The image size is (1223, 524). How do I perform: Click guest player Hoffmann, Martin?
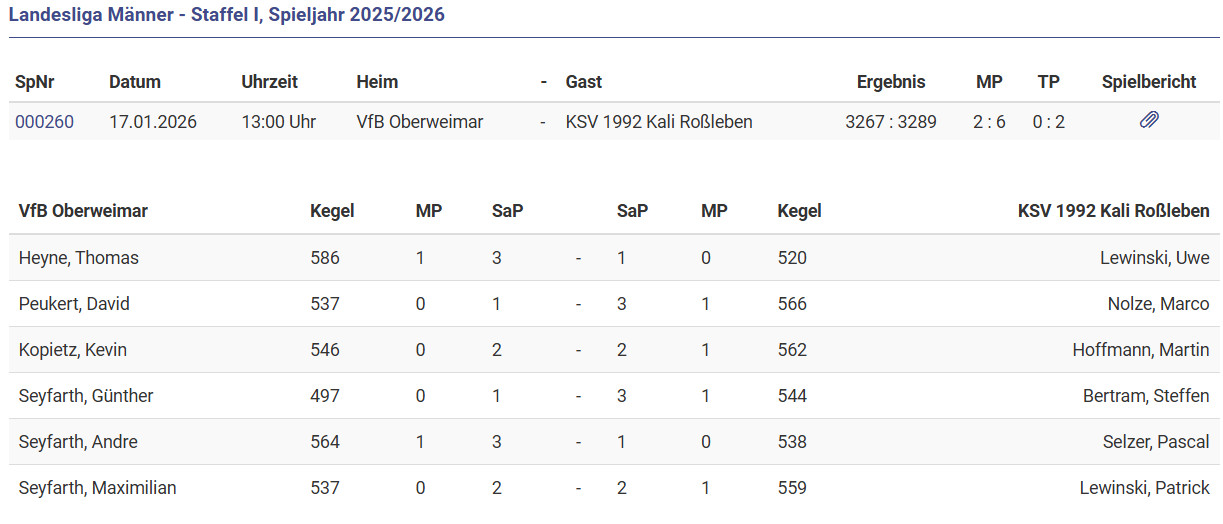click(x=1140, y=350)
